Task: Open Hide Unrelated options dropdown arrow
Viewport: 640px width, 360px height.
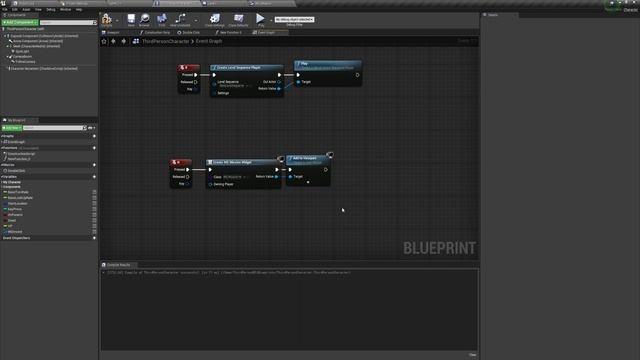Action: 196,20
